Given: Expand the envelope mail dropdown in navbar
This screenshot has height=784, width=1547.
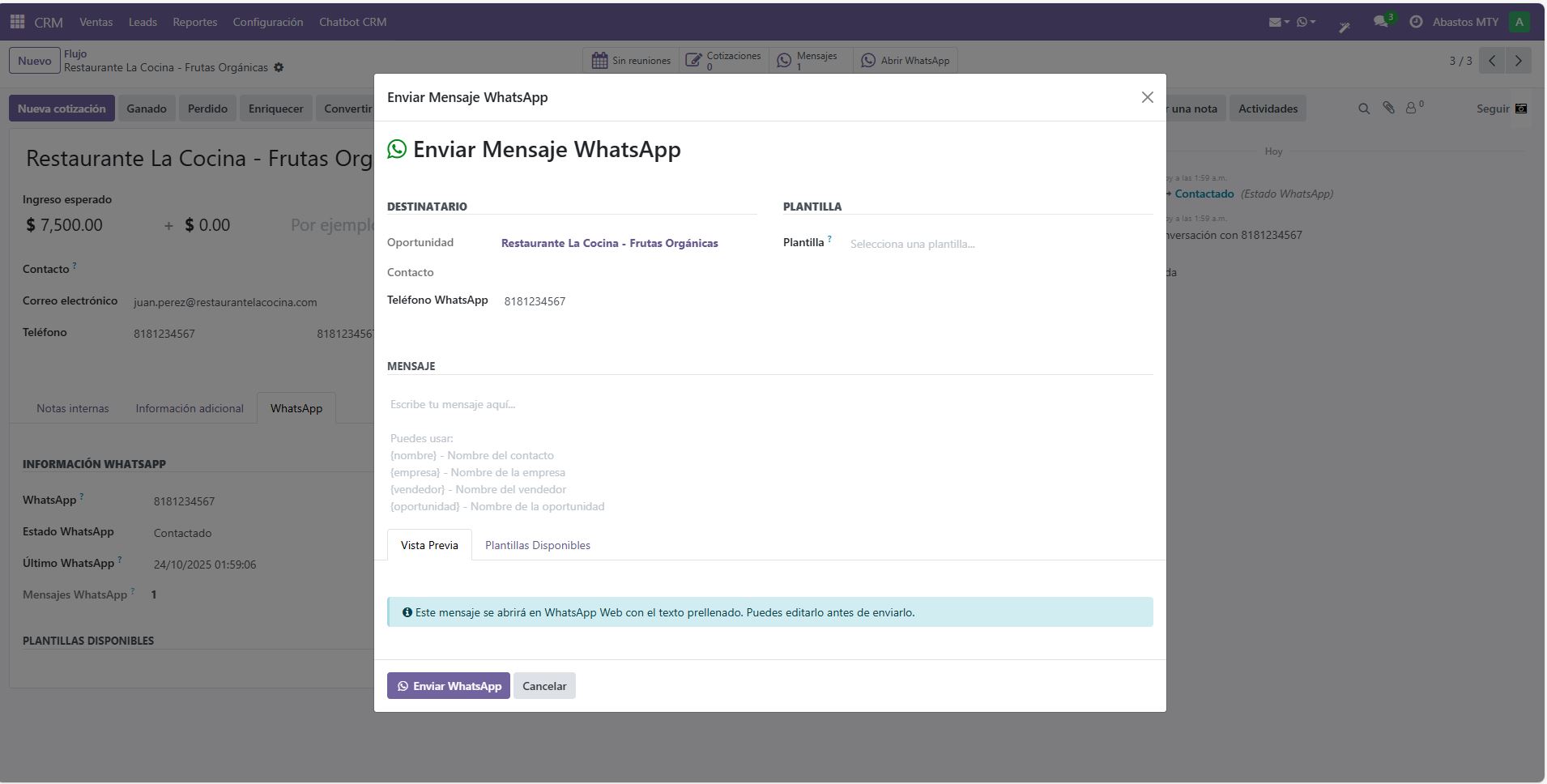Looking at the screenshot, I should pyautogui.click(x=1278, y=22).
